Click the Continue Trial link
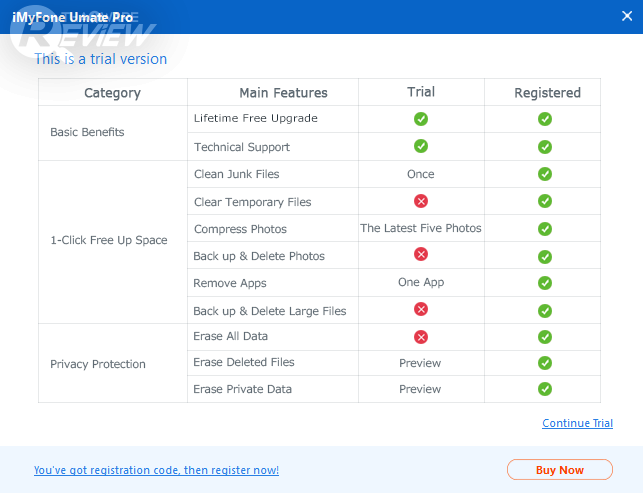The height and width of the screenshot is (493, 643). 577,423
